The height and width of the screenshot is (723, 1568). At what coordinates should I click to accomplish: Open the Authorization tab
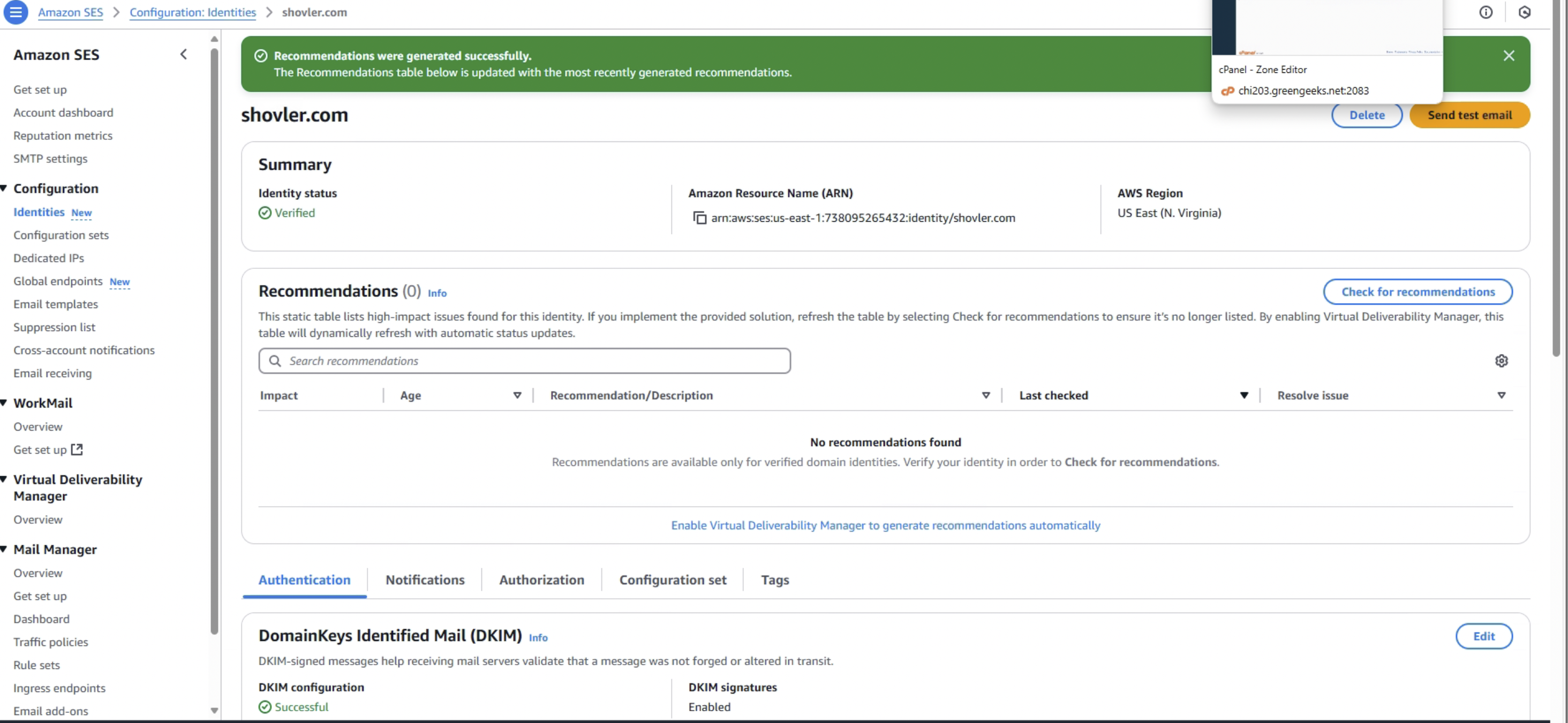[542, 580]
